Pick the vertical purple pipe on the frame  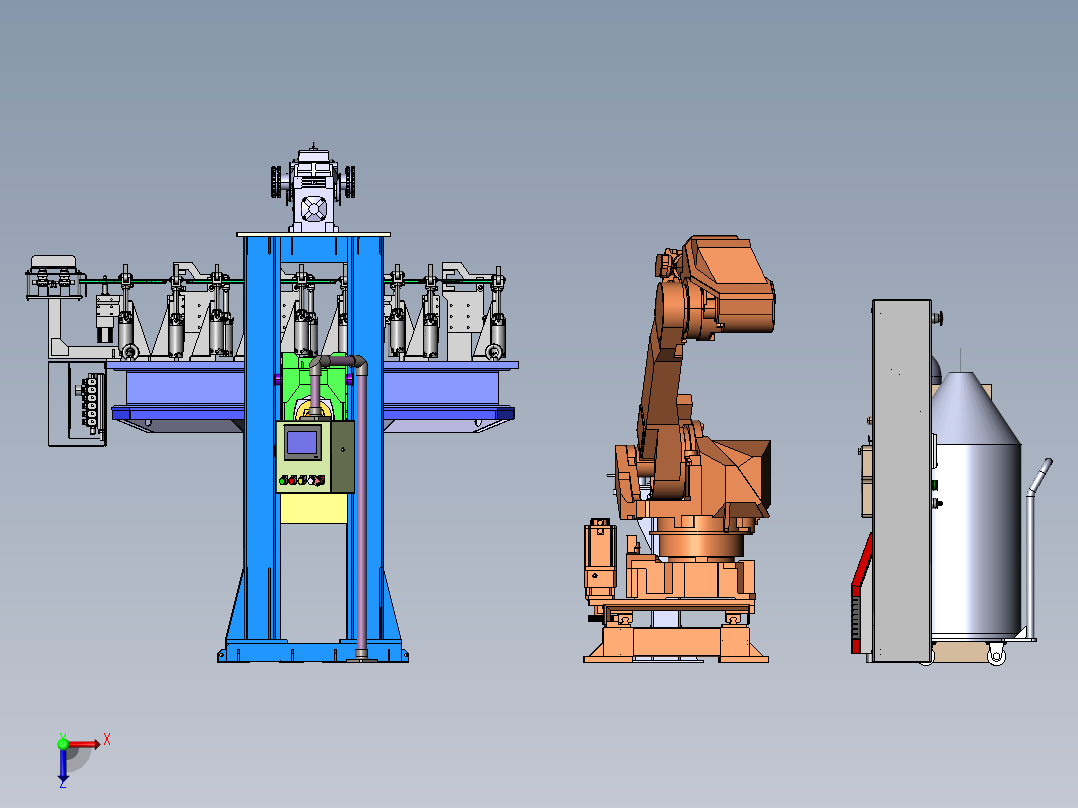click(x=361, y=512)
